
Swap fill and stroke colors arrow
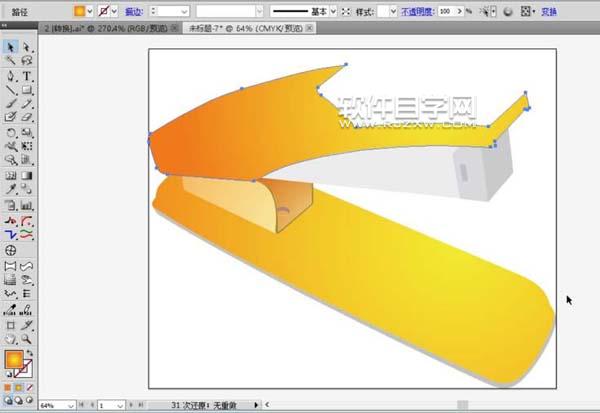click(x=29, y=353)
